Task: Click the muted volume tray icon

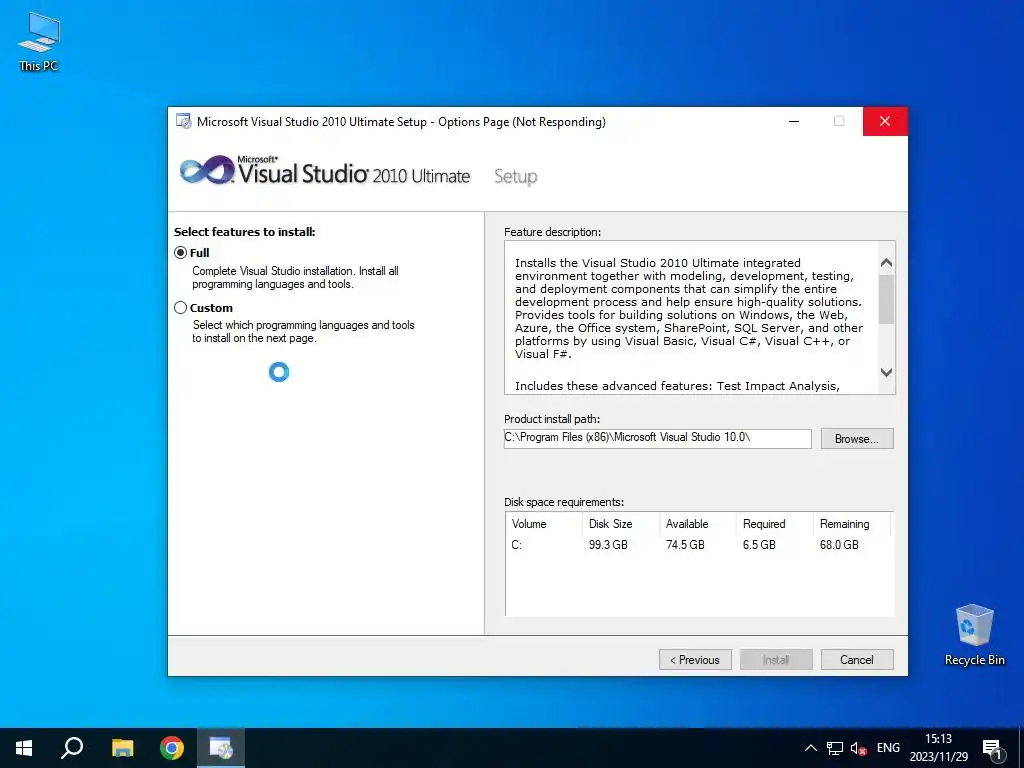Action: click(x=858, y=748)
